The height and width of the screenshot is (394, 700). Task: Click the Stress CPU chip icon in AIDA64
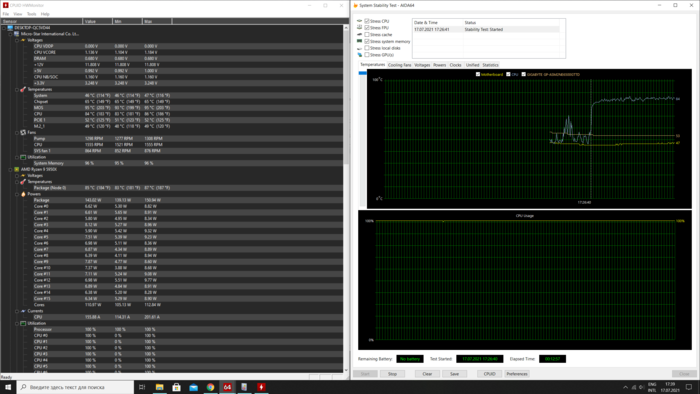[x=359, y=21]
